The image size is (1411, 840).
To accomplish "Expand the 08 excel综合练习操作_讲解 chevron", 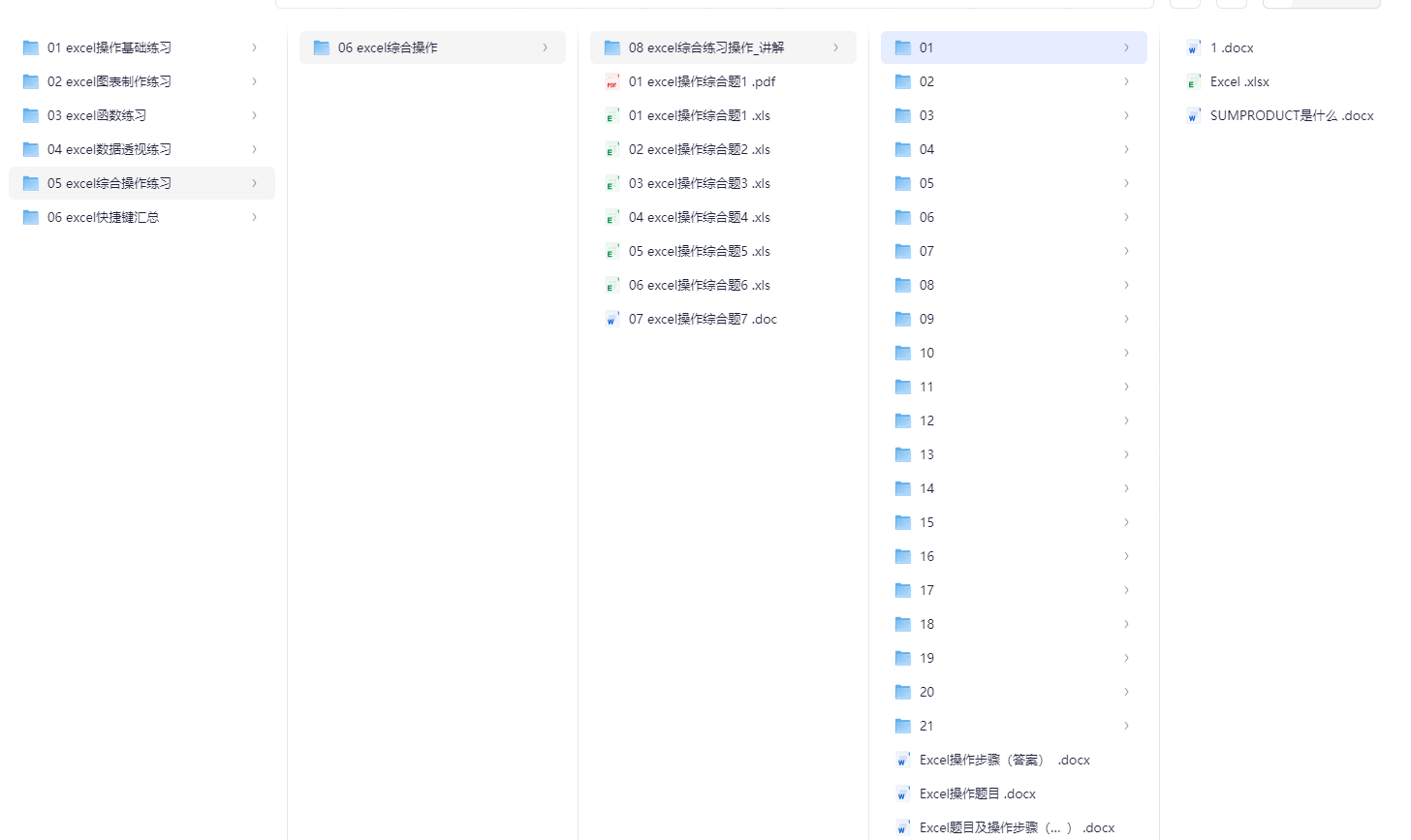I will [x=835, y=47].
